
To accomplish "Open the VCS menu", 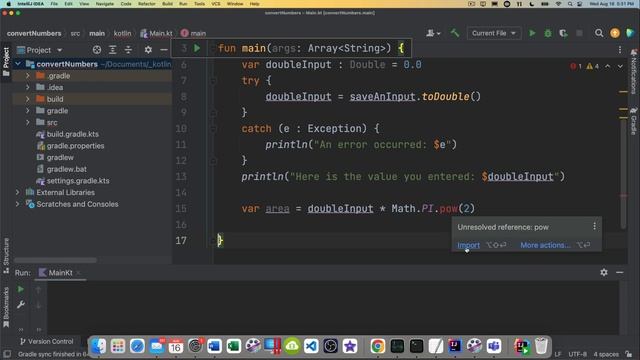I will point(216,4).
